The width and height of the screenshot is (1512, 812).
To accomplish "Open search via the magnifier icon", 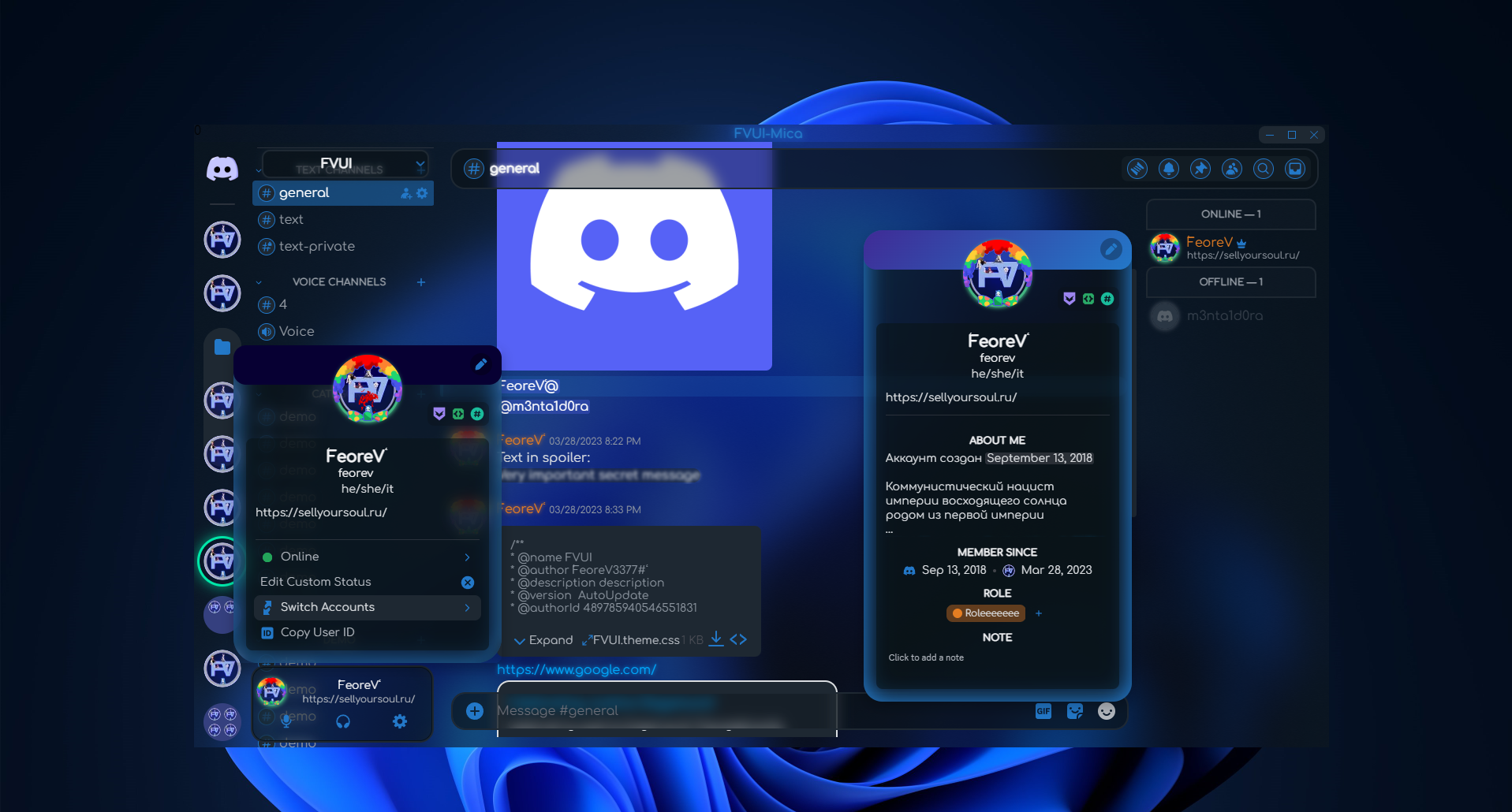I will 1263,168.
